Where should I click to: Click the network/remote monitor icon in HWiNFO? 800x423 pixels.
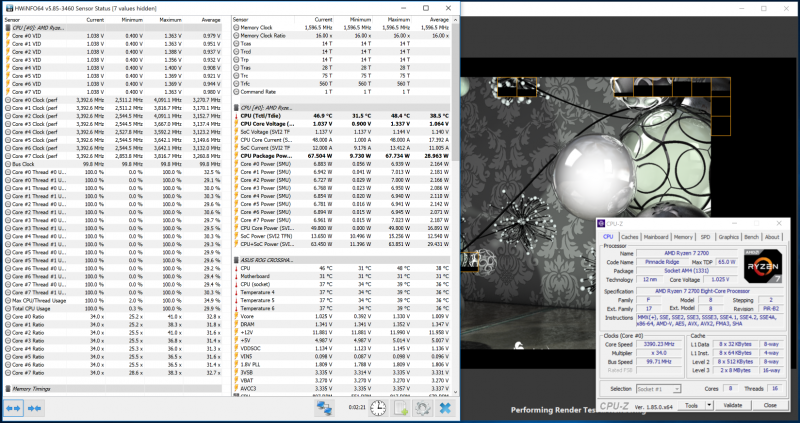[x=324, y=408]
